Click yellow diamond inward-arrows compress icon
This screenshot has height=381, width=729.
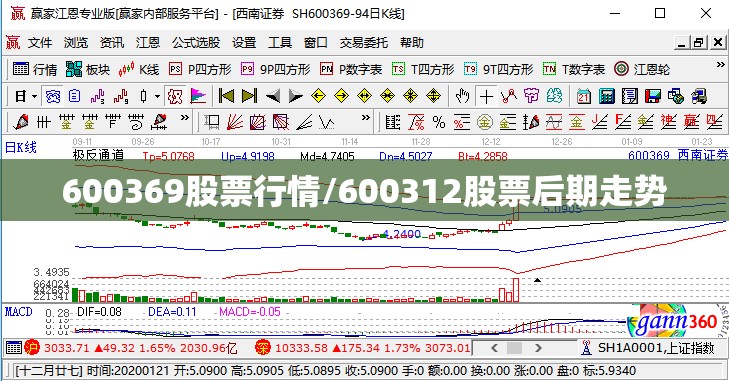tap(387, 96)
